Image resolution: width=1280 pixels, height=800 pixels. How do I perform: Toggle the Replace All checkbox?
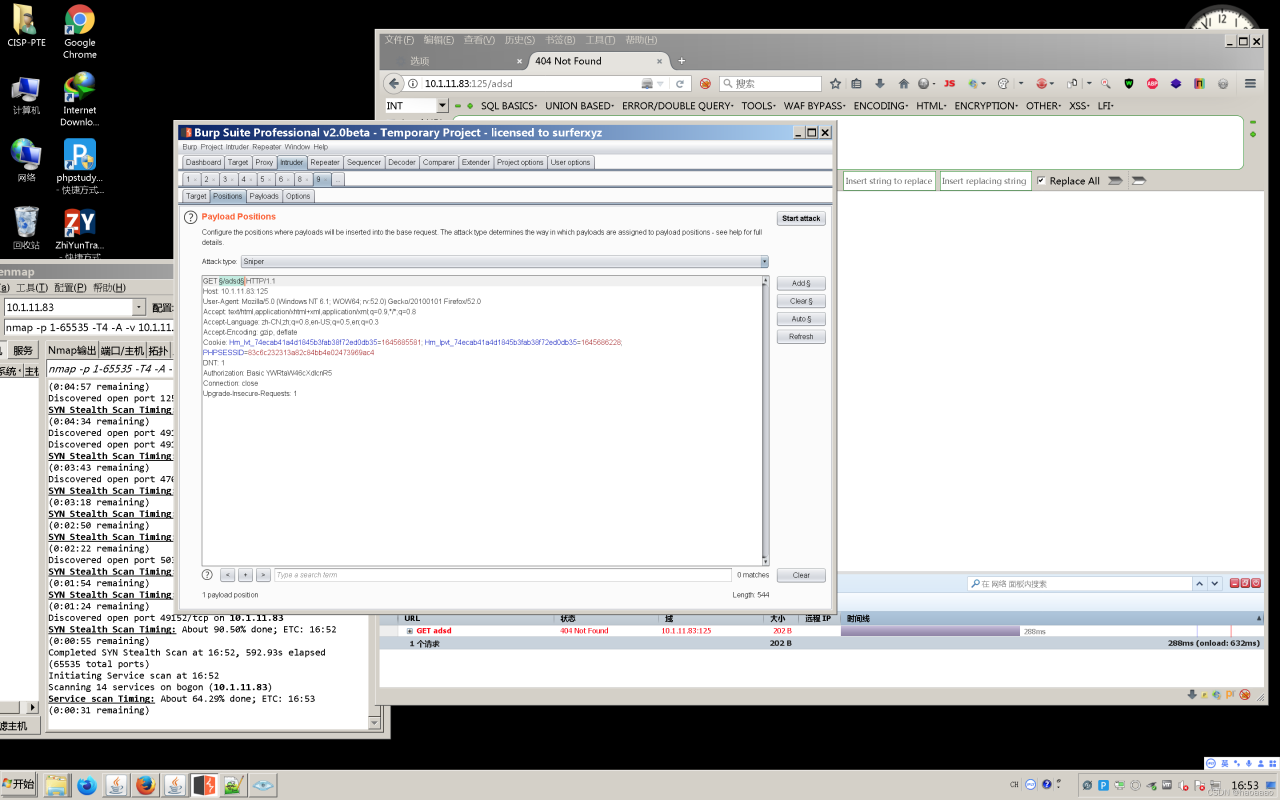point(1041,181)
